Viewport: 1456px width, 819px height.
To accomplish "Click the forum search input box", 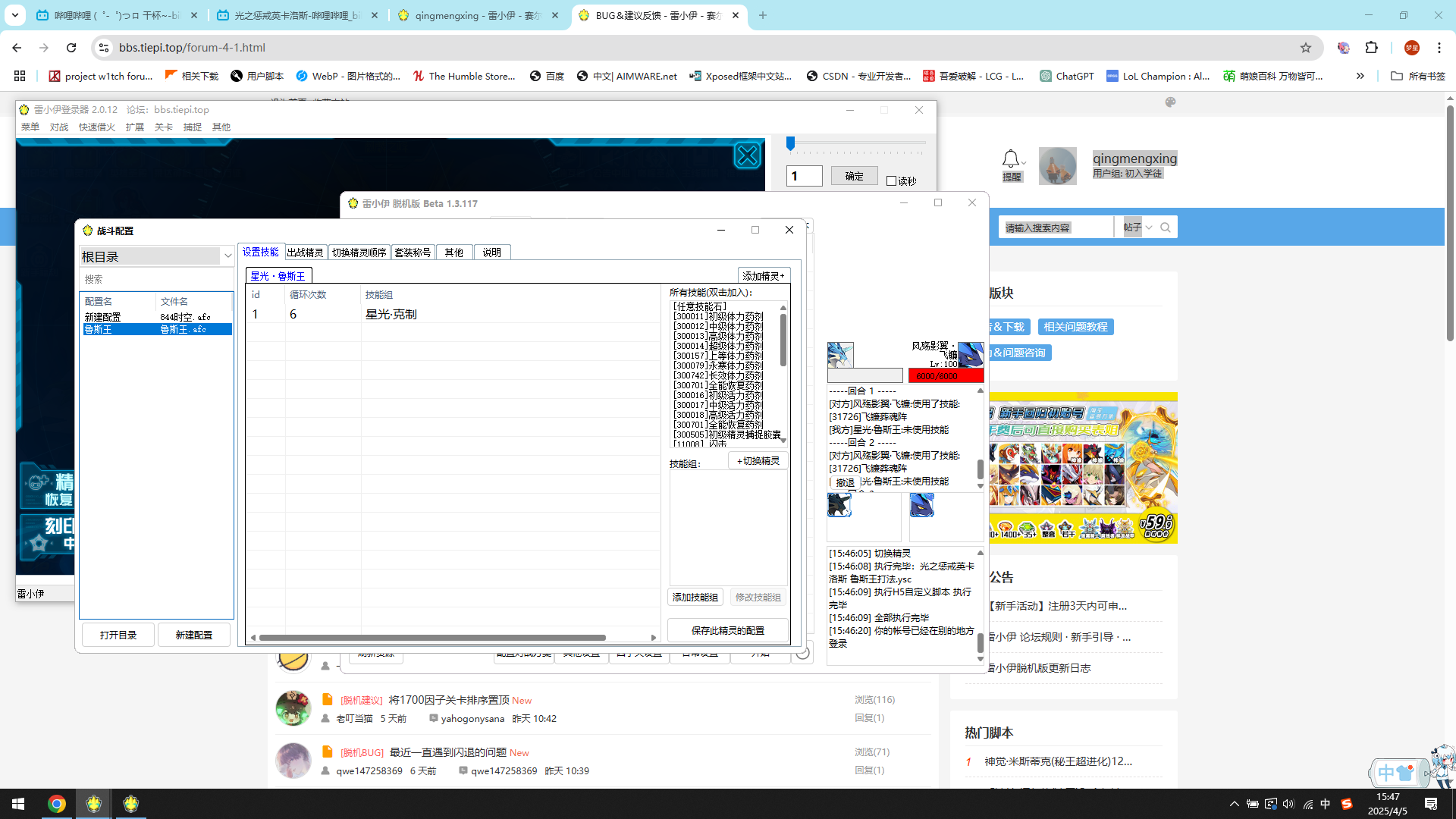I will point(1058,227).
